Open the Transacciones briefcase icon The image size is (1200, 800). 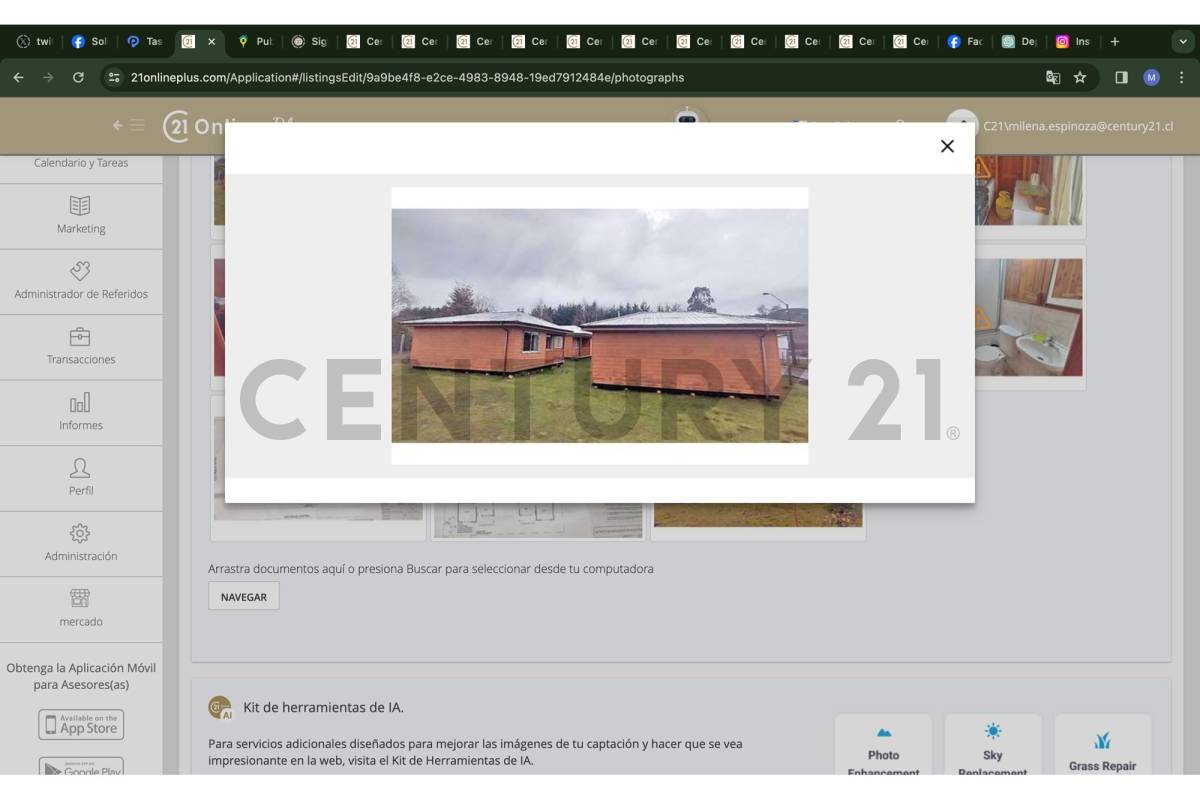pos(80,336)
